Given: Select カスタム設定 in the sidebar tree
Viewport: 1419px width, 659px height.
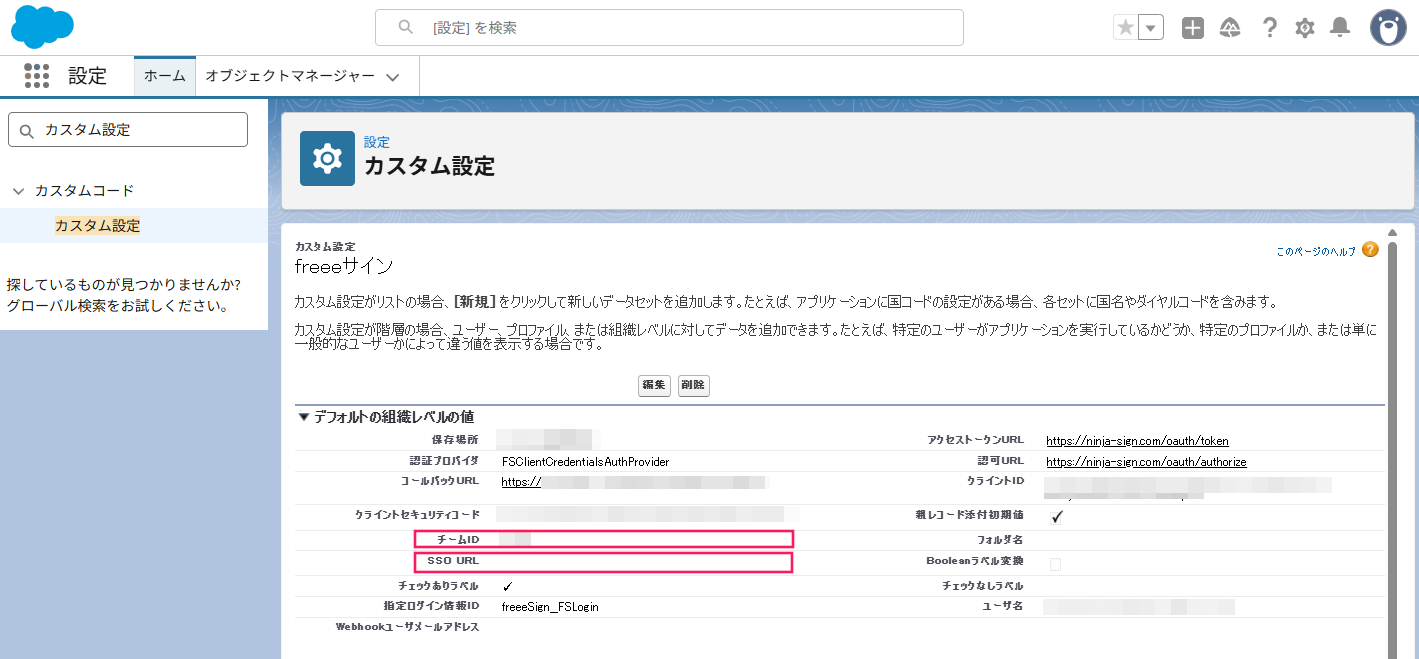Looking at the screenshot, I should 98,226.
